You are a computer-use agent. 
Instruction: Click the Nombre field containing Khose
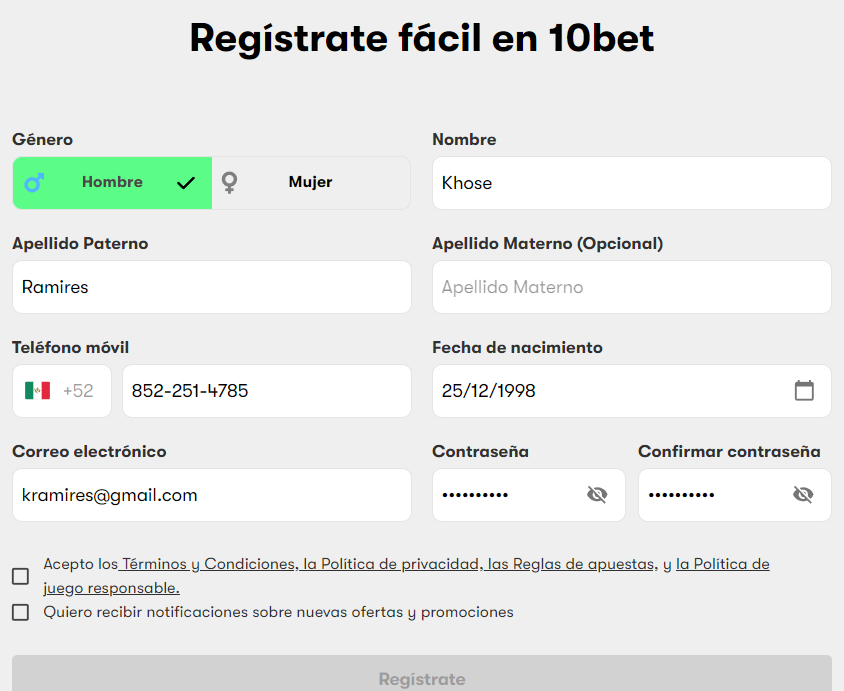[x=632, y=183]
